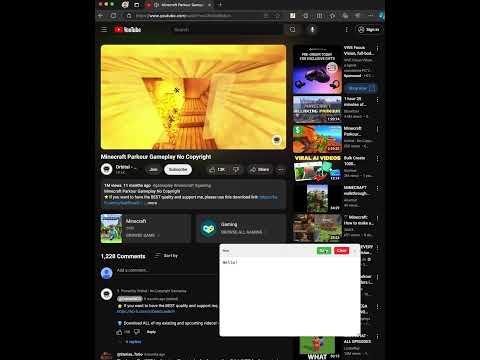Like the video with thumbs-up
Viewport: 480px width, 360px height.
(x=217, y=170)
